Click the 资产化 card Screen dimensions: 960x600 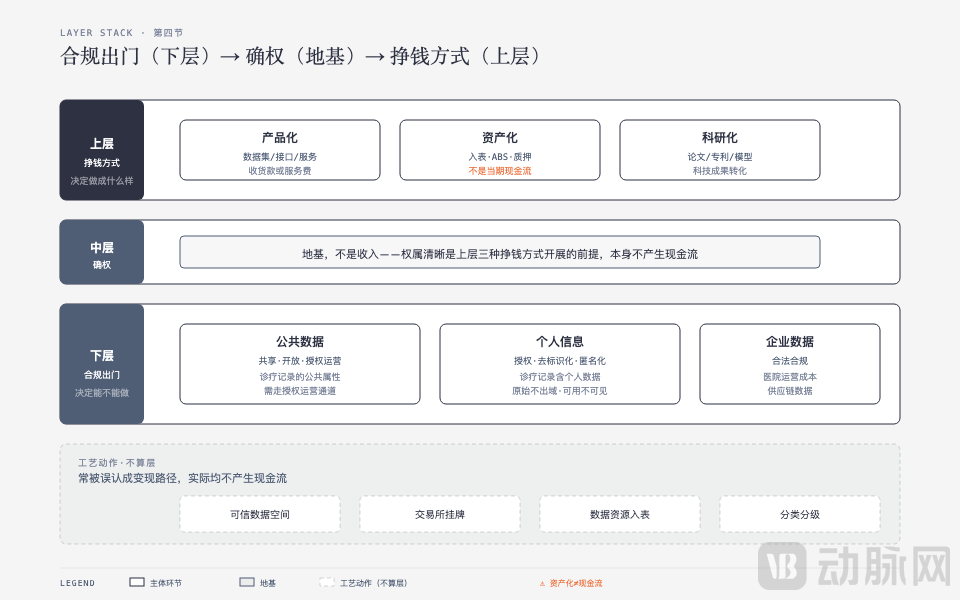(x=500, y=150)
